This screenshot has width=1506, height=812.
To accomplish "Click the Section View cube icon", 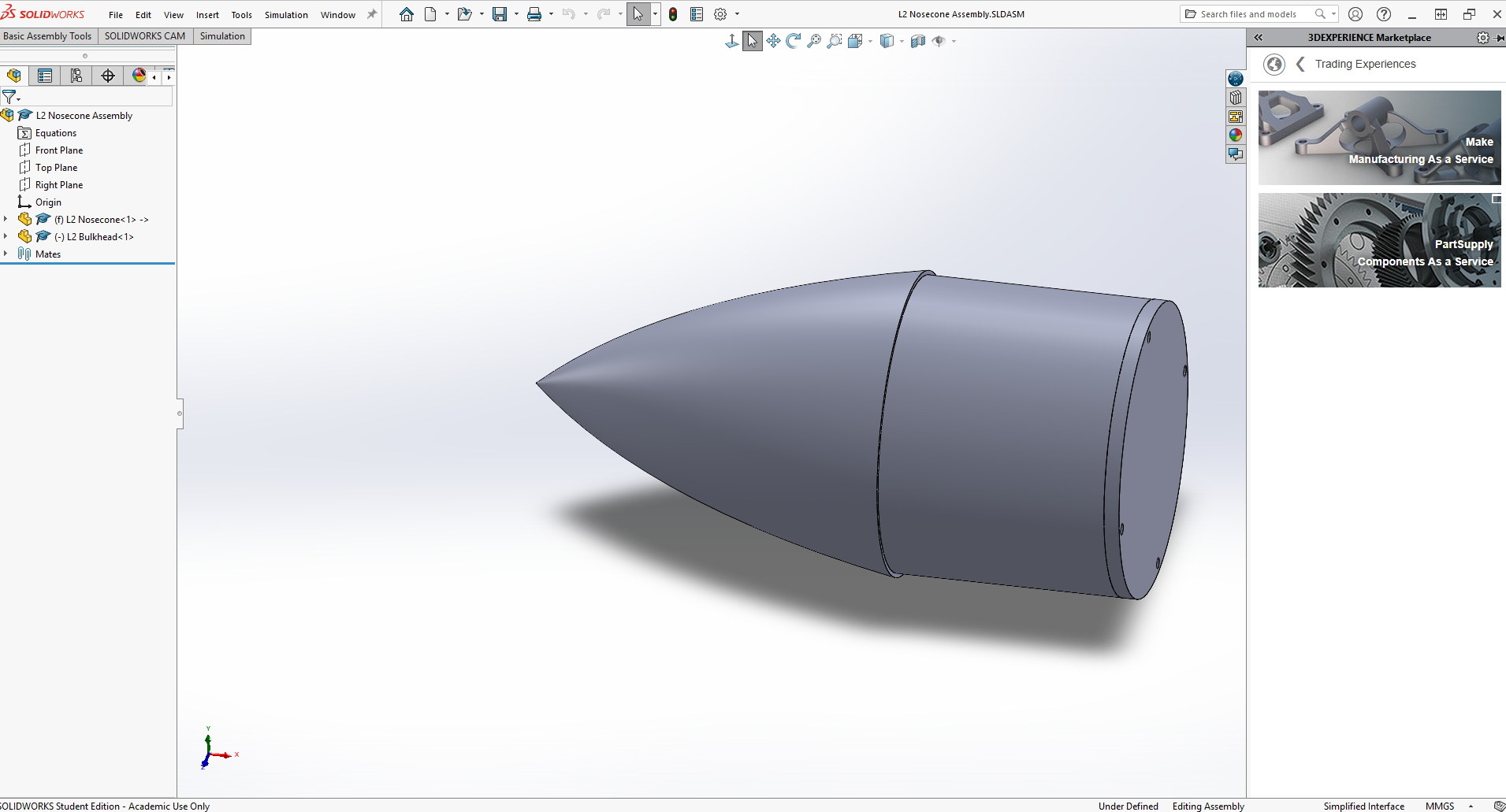I will pyautogui.click(x=855, y=41).
